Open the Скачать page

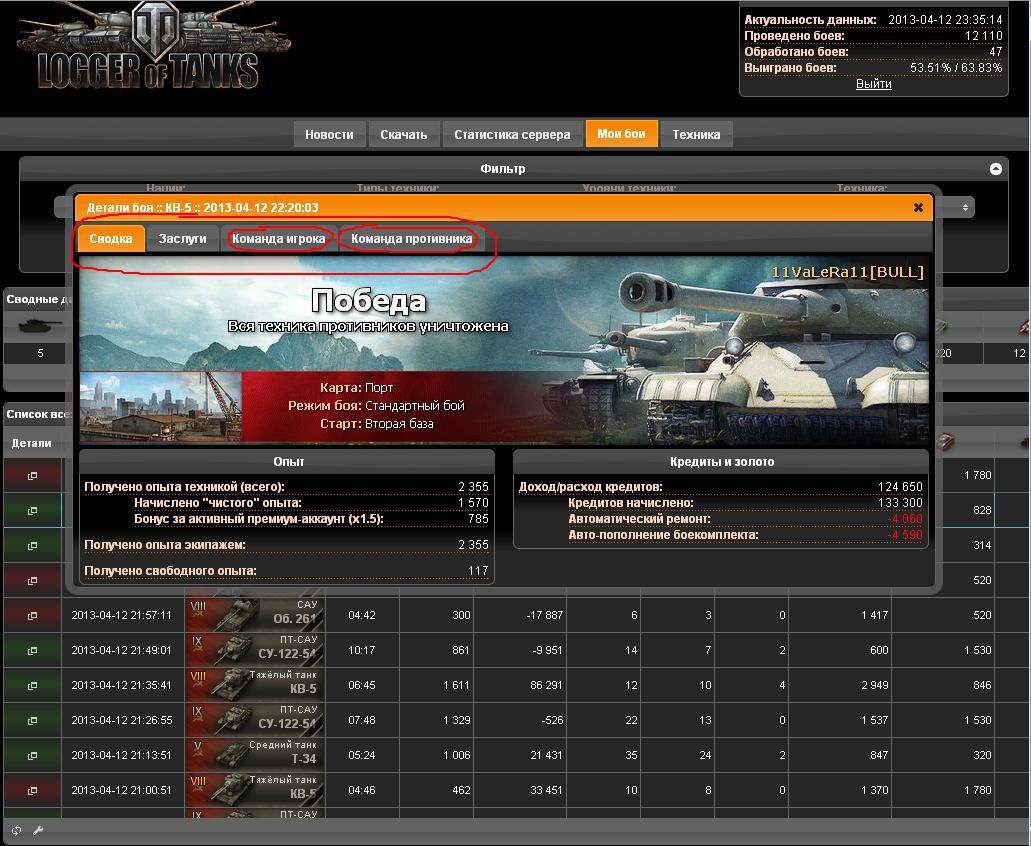(x=404, y=134)
